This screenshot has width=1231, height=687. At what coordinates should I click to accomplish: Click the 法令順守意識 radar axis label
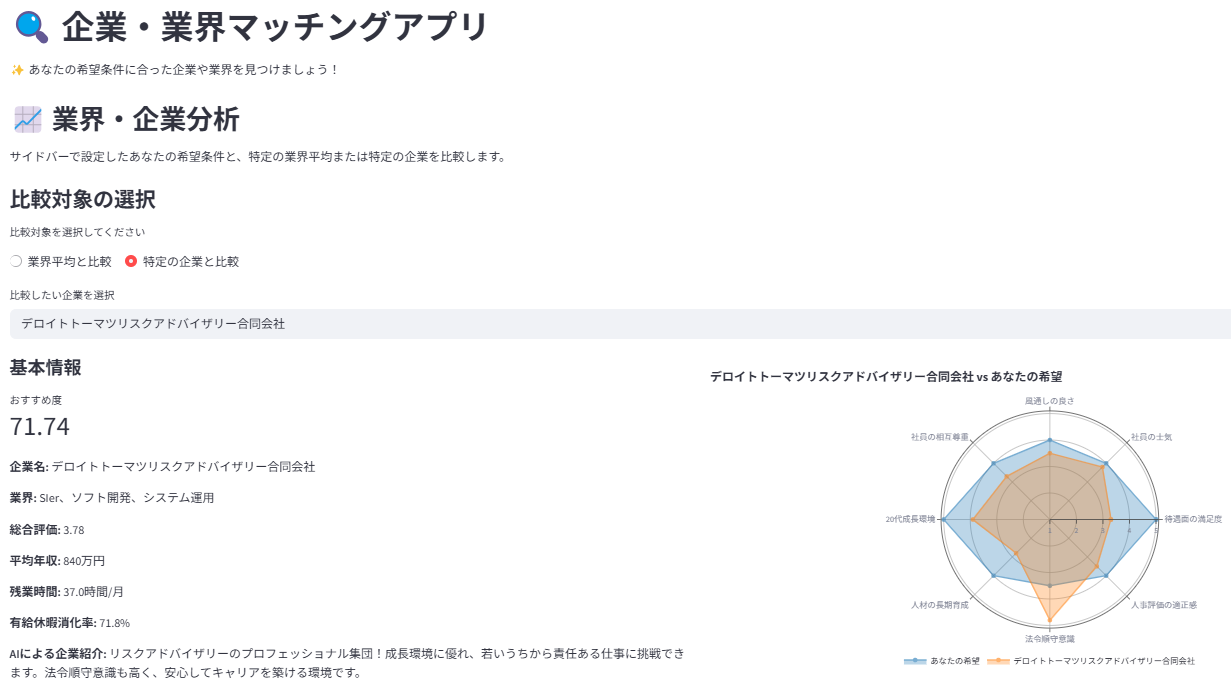(x=1050, y=638)
